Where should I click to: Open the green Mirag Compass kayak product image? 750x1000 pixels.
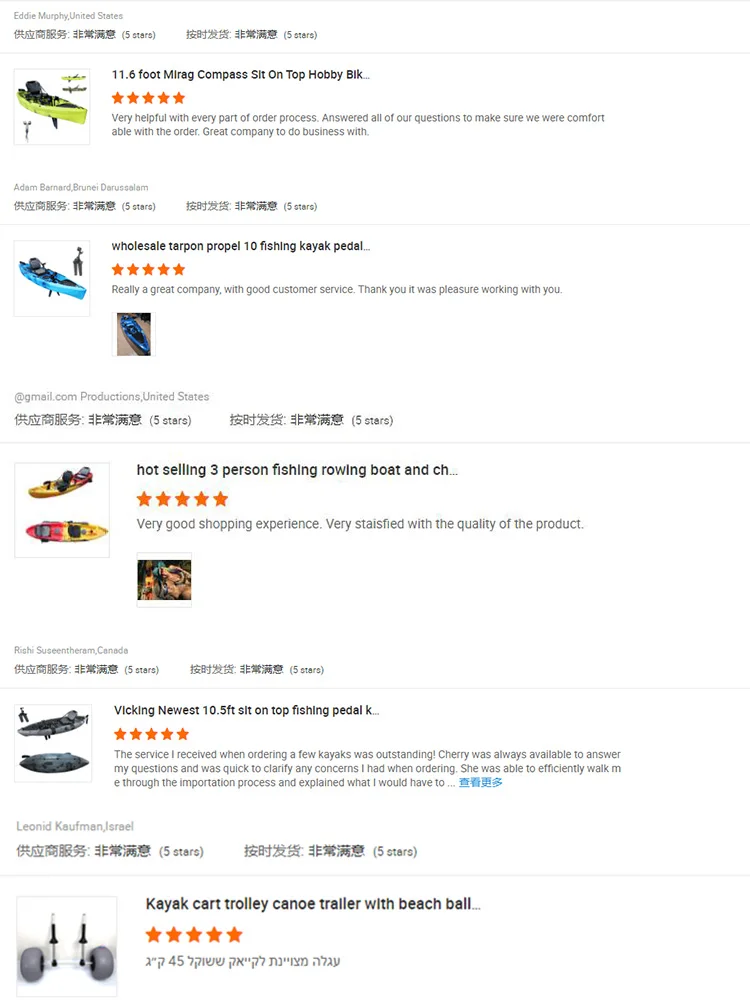(52, 107)
